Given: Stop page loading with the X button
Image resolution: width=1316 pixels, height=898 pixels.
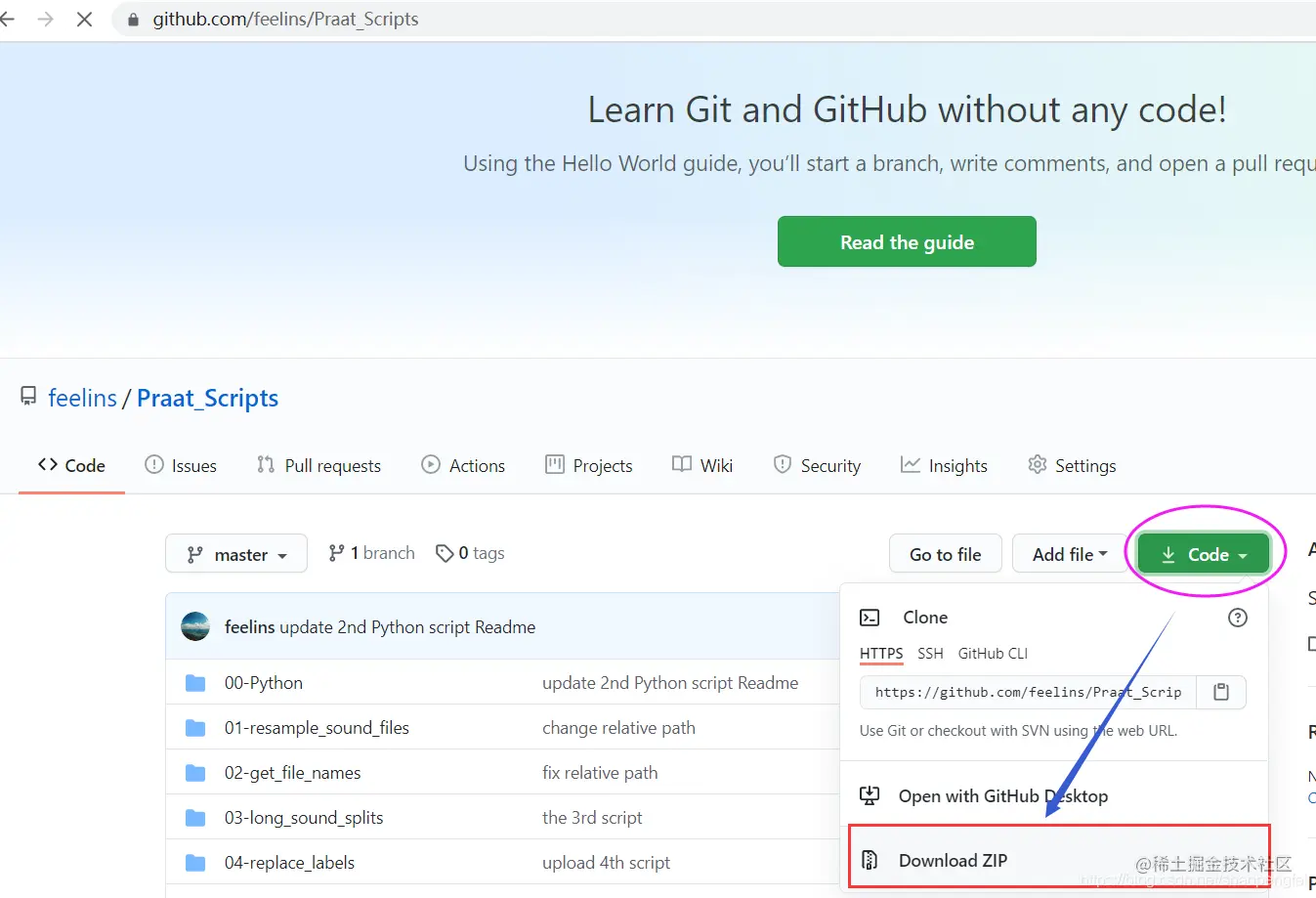Looking at the screenshot, I should click(x=85, y=20).
